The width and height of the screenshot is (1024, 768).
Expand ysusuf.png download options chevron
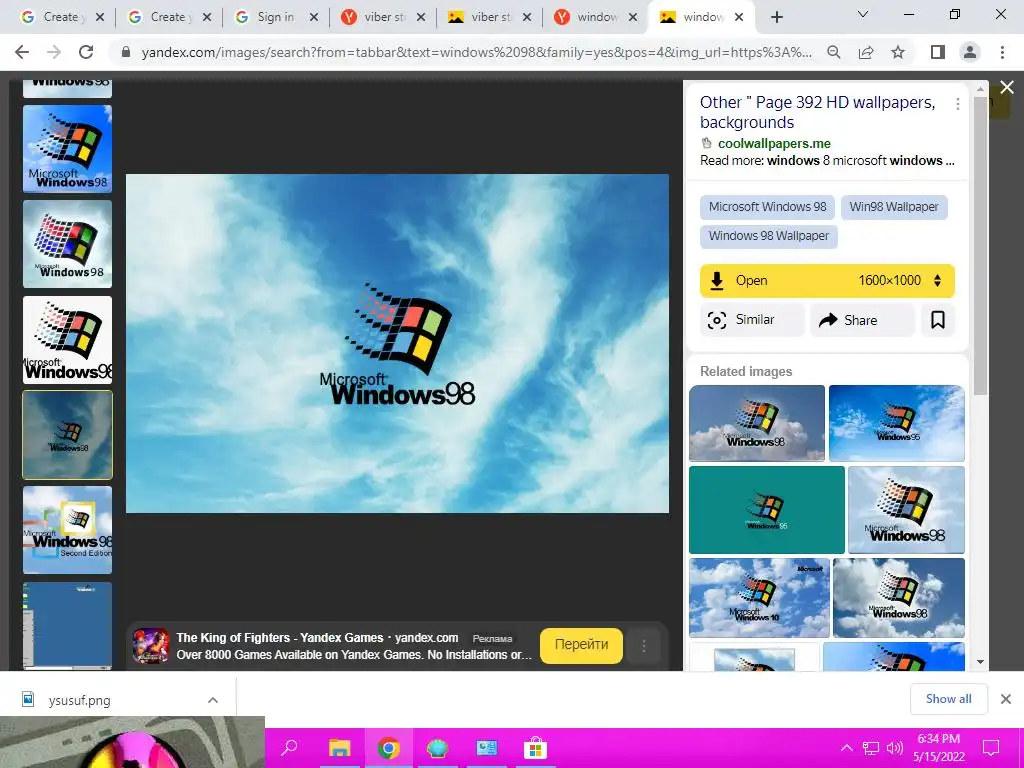click(213, 700)
